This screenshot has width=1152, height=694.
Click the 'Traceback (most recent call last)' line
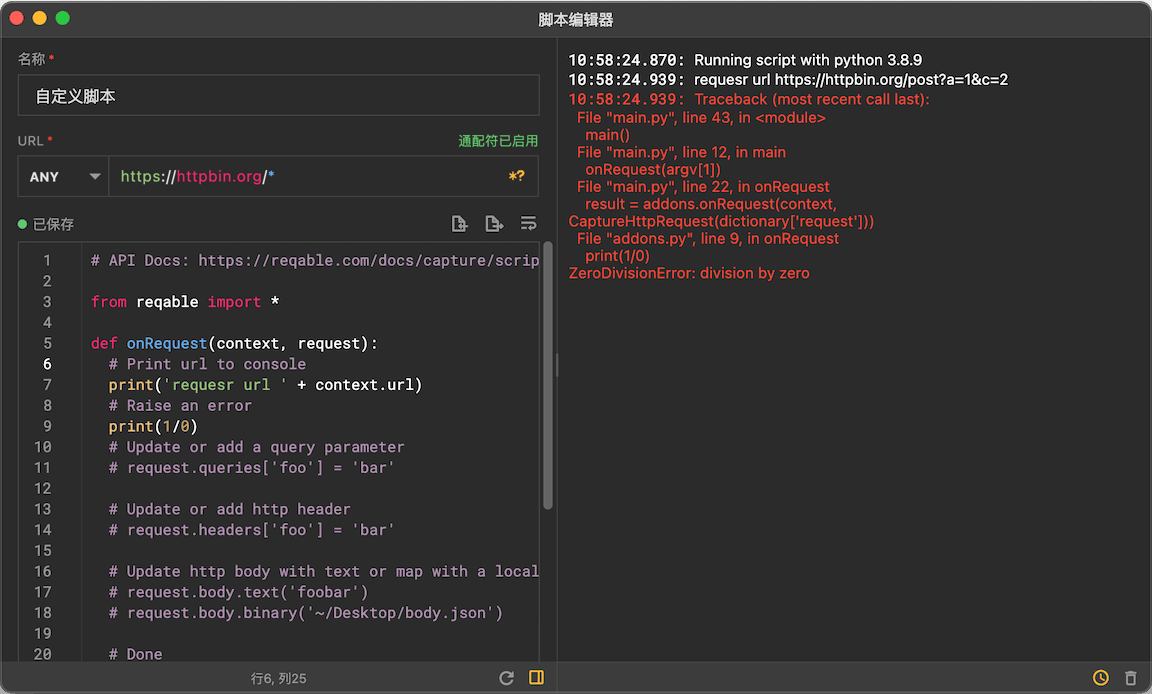click(x=749, y=99)
